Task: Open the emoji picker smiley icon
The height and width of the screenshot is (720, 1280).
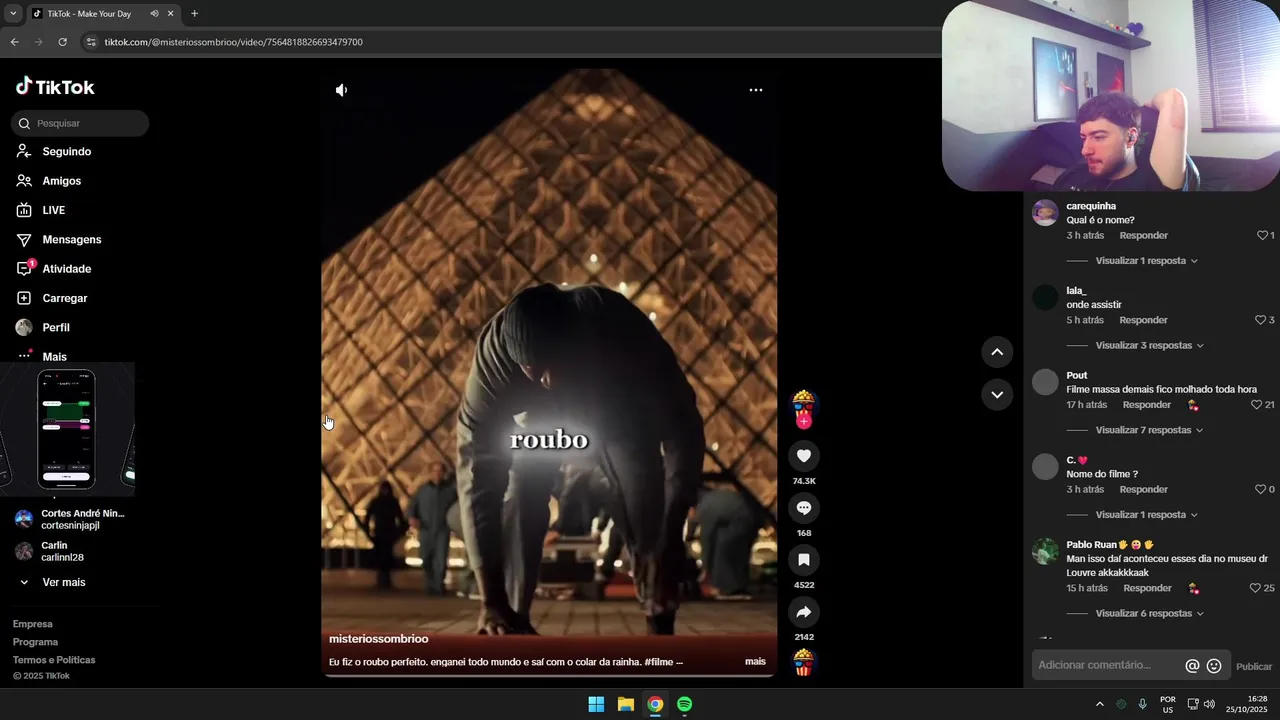Action: coord(1214,666)
